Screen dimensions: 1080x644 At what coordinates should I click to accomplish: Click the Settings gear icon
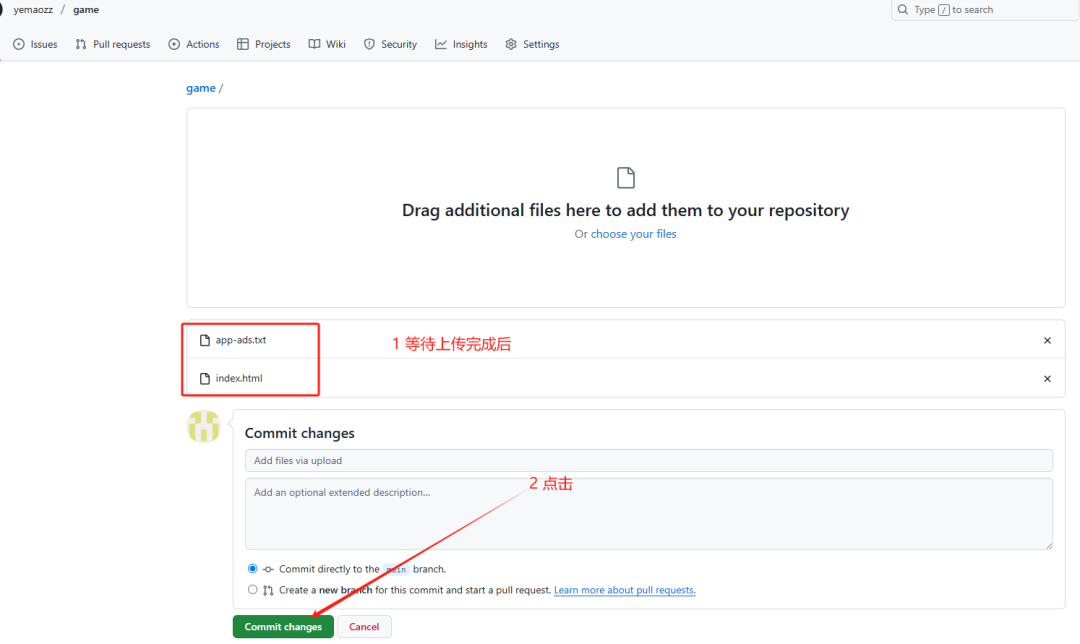[511, 44]
